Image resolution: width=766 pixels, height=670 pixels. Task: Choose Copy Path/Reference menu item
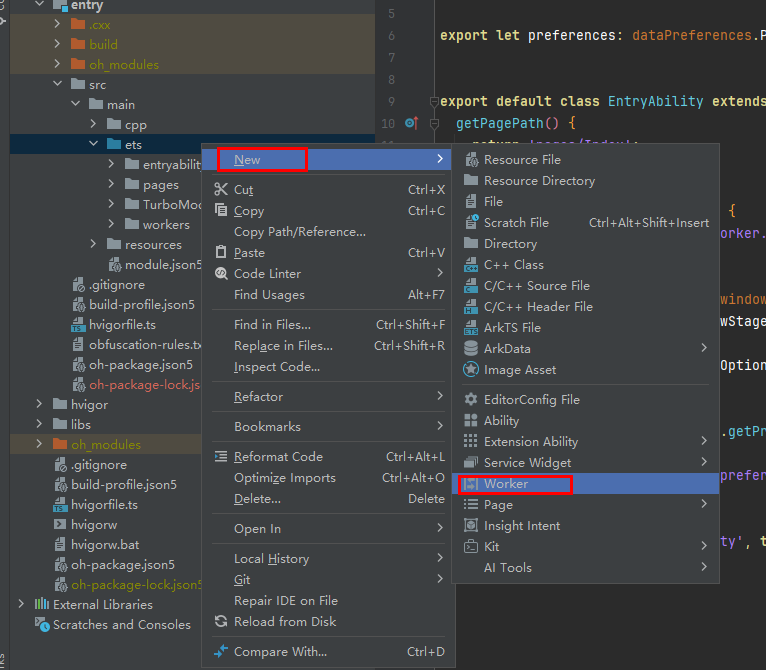coord(328,232)
